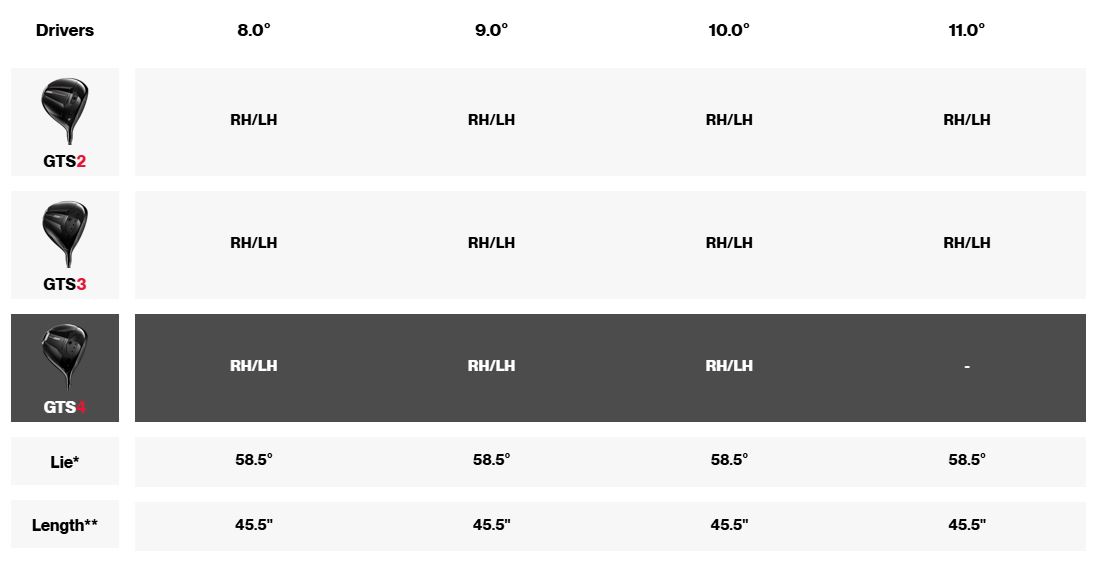The height and width of the screenshot is (566, 1100).
Task: Select the highlighted GTS4 model label
Action: tap(65, 407)
